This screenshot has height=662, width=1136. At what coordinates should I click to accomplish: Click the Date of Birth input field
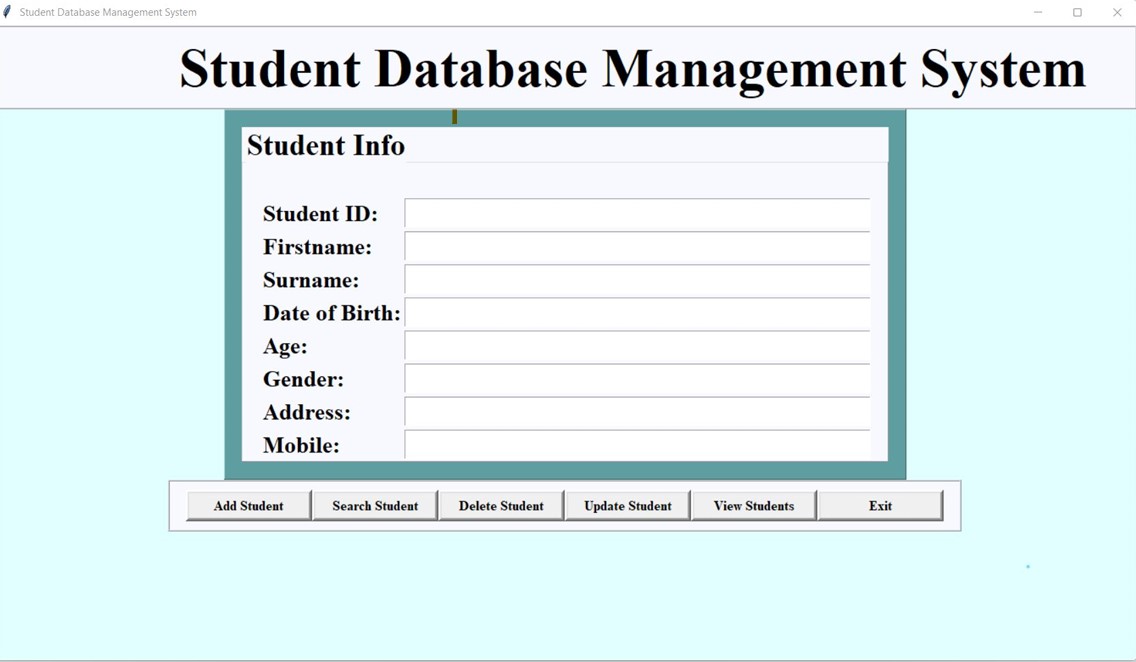(637, 313)
